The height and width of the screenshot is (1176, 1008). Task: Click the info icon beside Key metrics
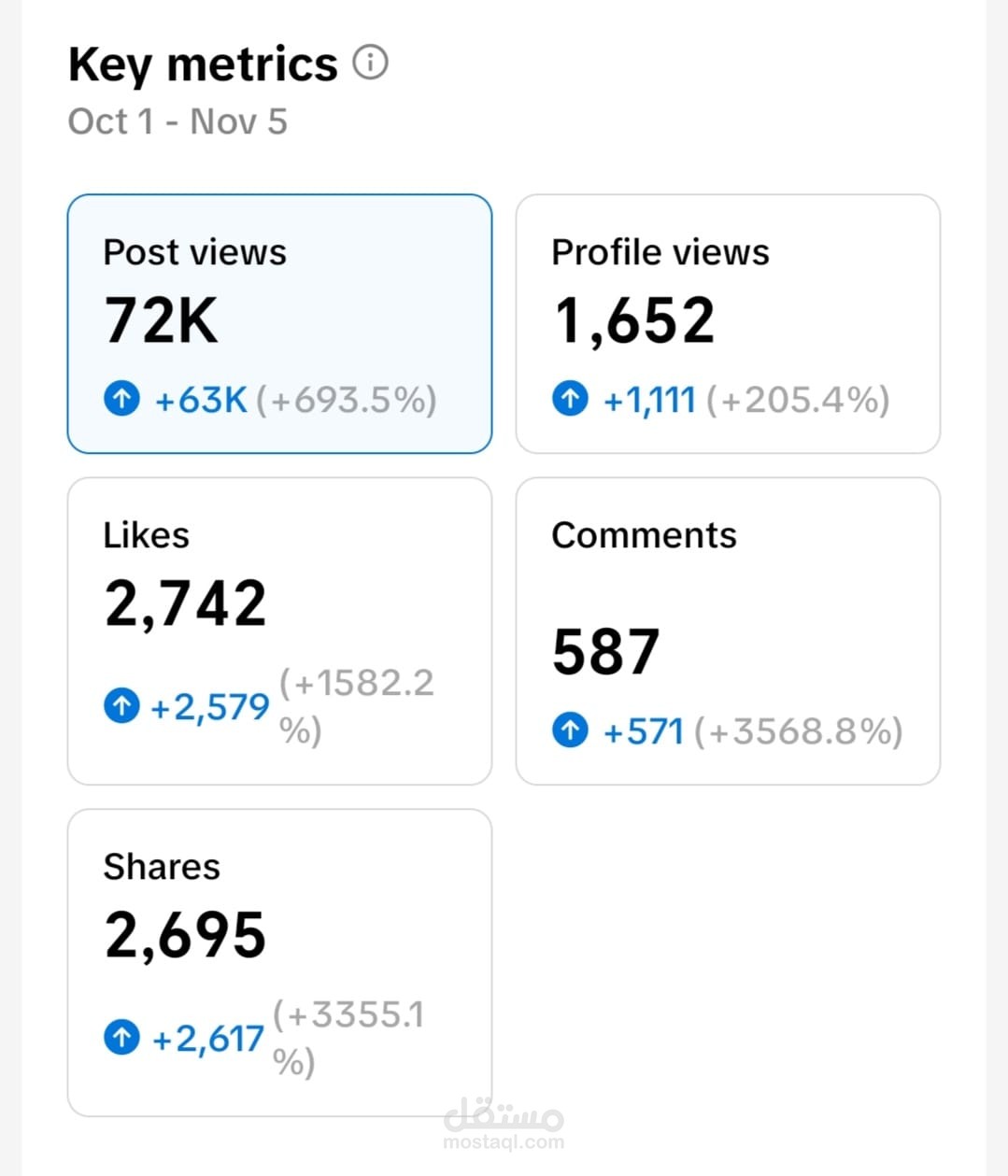pos(370,63)
